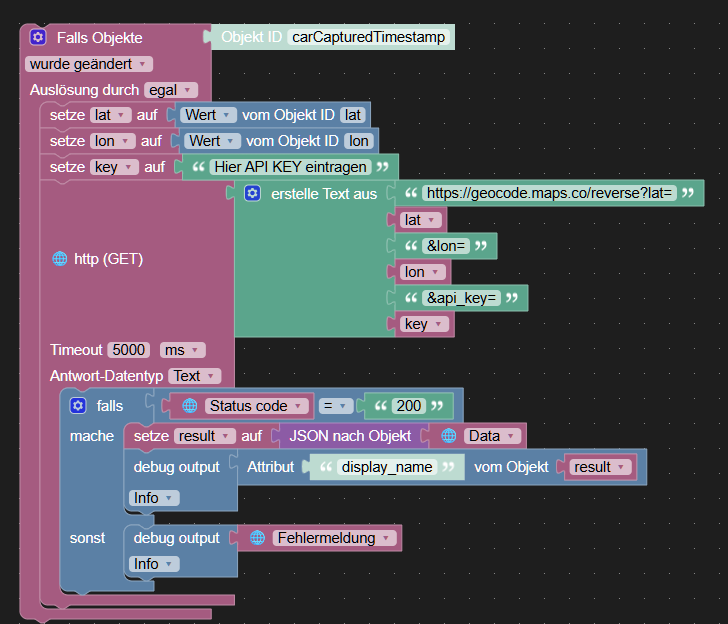
Task: Open the ms timeout unit dropdown
Action: point(182,350)
